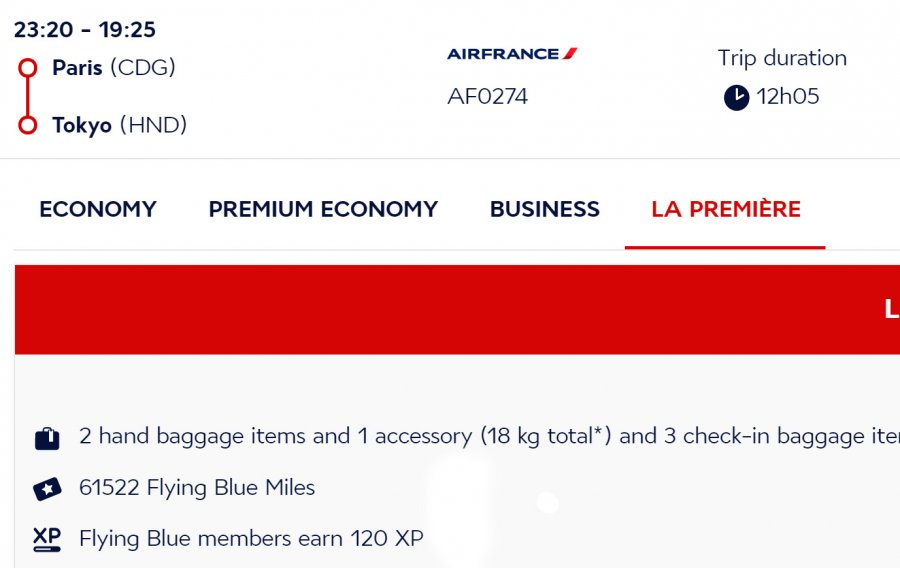
Task: Click the Tokyo (HND) airport label
Action: [120, 125]
